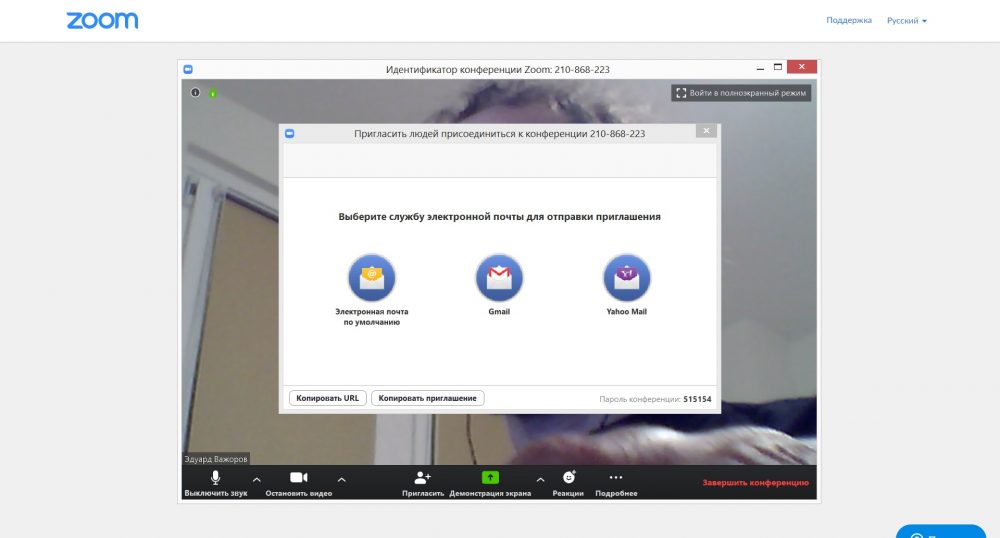Expand video options arrow next to camera
This screenshot has height=538, width=1000.
[x=341, y=479]
